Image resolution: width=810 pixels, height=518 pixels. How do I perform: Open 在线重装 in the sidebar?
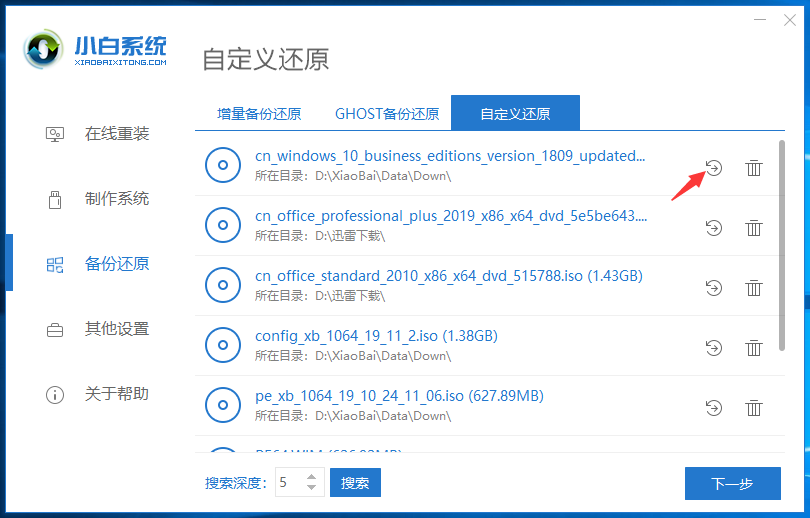[116, 134]
